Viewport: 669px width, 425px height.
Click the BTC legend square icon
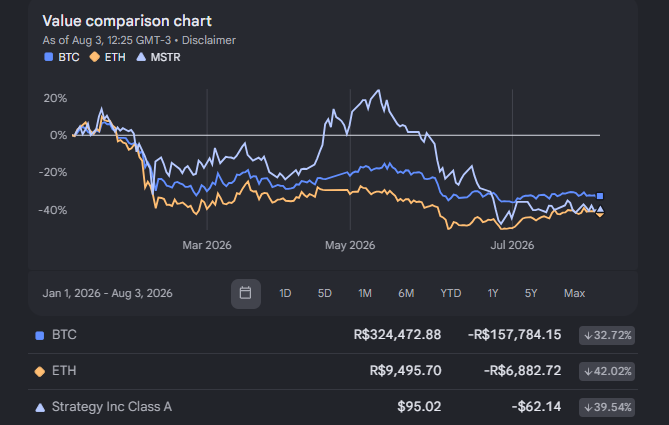point(49,57)
